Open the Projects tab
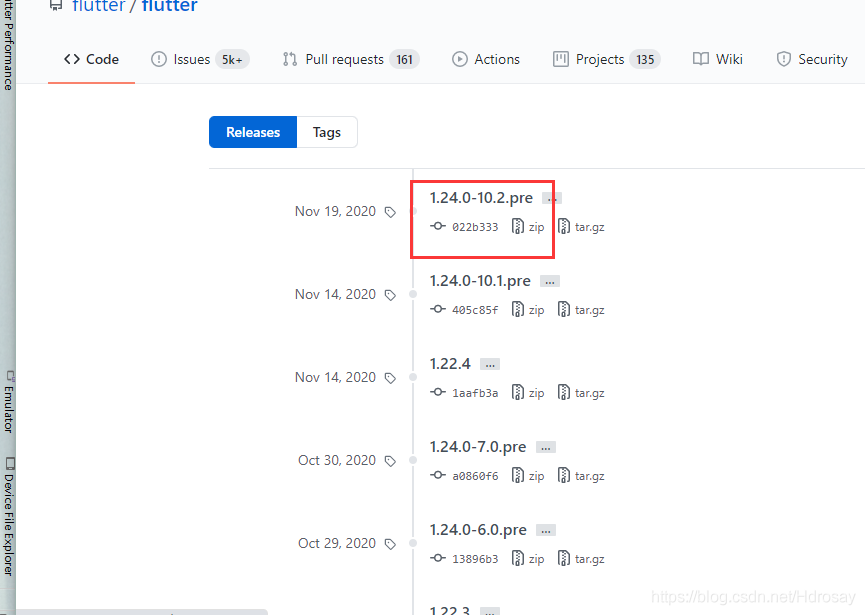The width and height of the screenshot is (865, 615). click(x=606, y=59)
